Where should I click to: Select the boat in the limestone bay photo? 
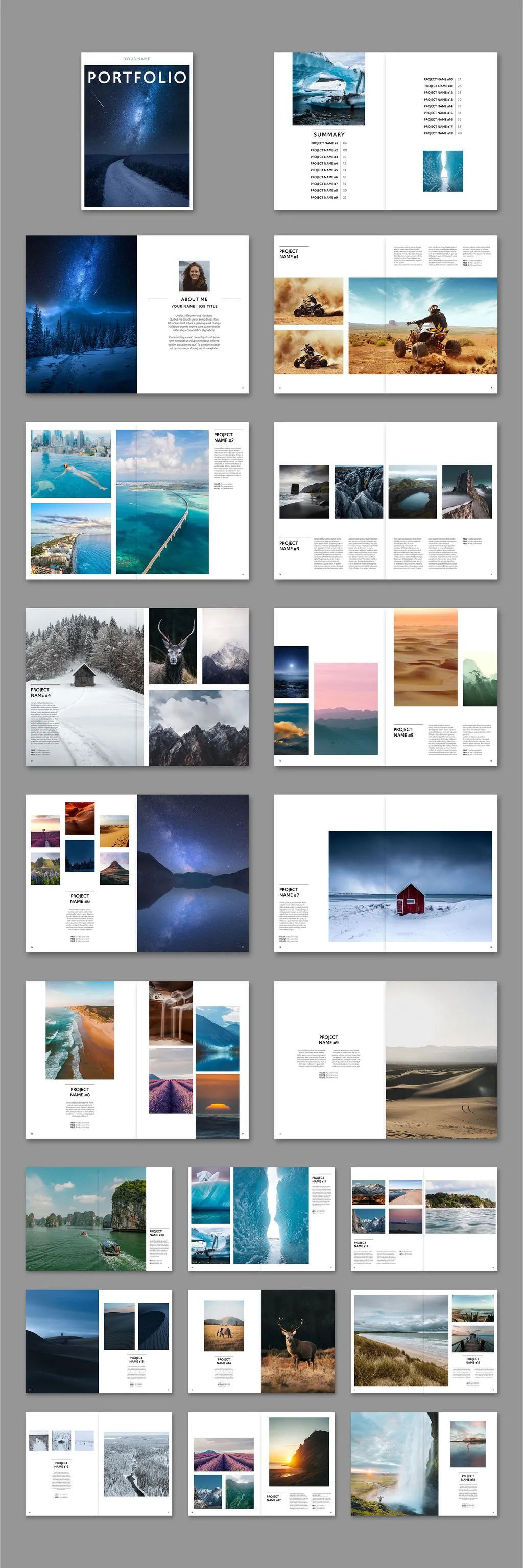click(86, 1219)
